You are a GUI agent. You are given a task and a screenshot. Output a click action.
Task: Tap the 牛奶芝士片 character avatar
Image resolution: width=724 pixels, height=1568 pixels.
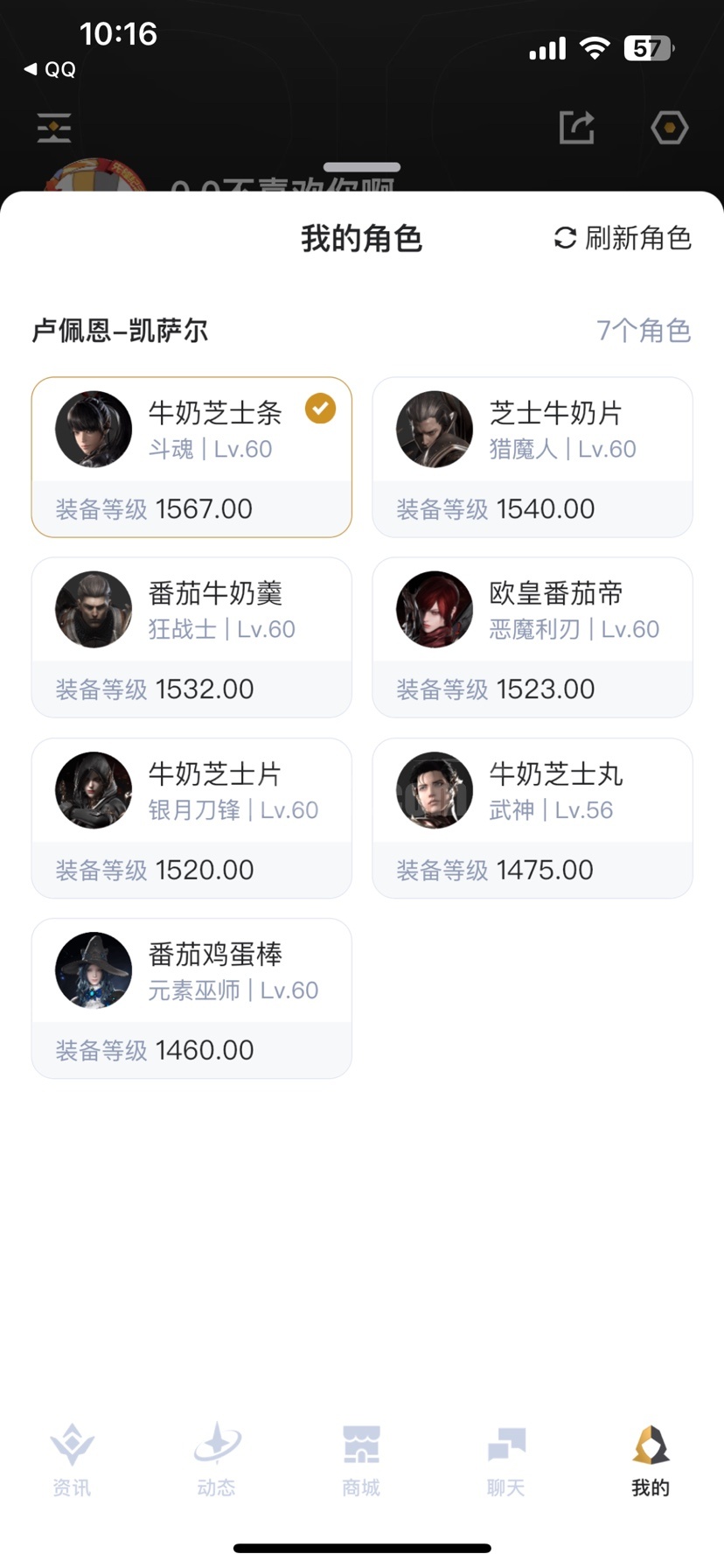click(94, 790)
